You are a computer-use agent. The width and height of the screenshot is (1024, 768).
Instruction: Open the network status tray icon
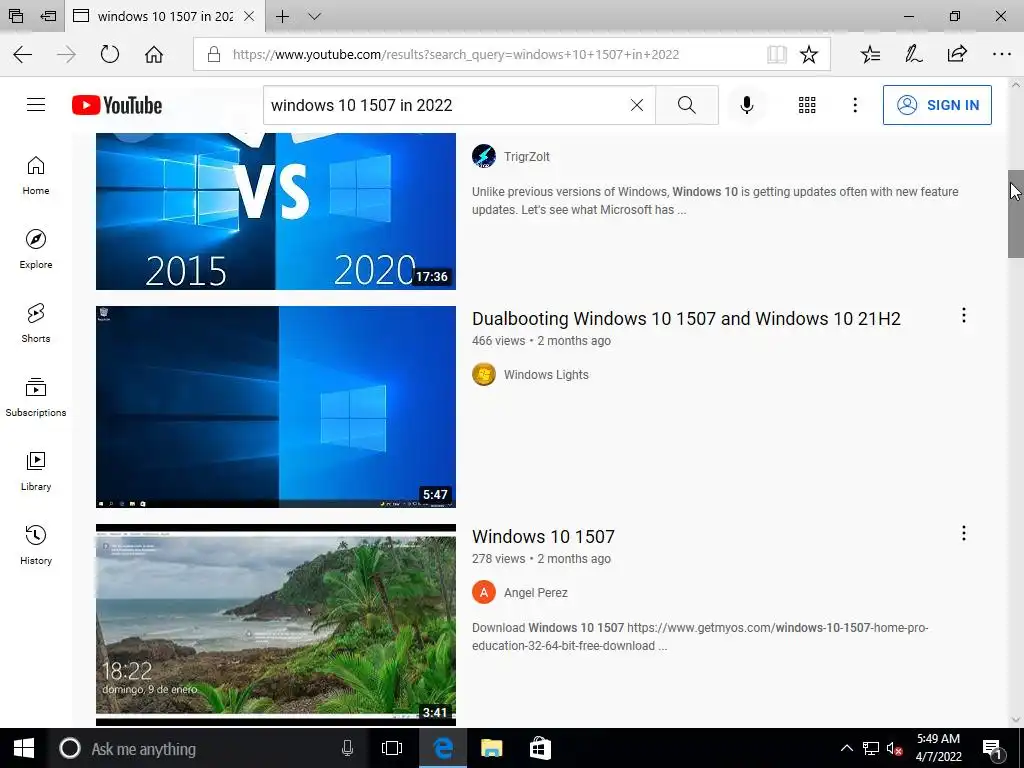[x=871, y=748]
